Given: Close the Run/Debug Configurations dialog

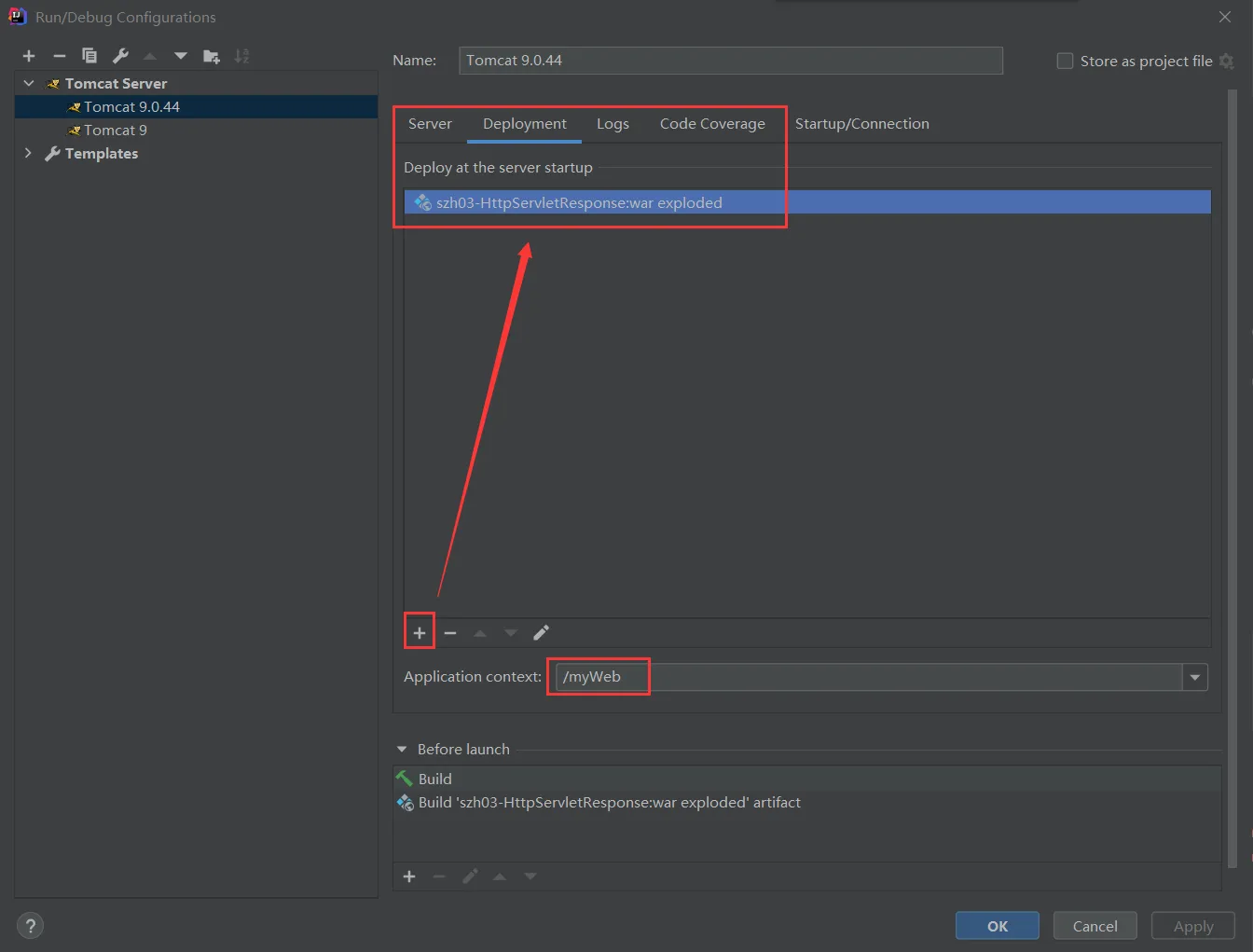Looking at the screenshot, I should coord(1225,17).
